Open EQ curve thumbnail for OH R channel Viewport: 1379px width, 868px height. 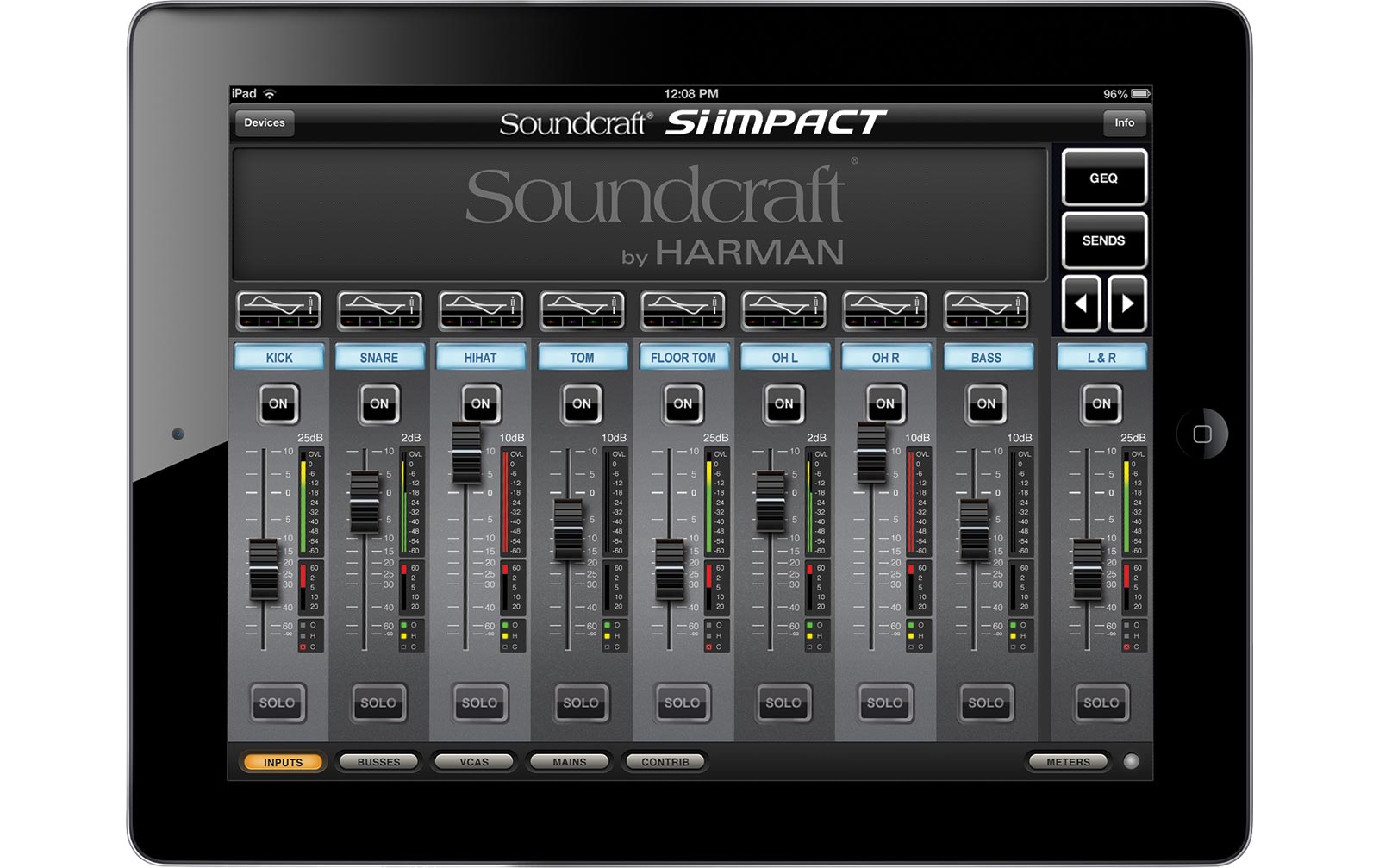(x=885, y=310)
